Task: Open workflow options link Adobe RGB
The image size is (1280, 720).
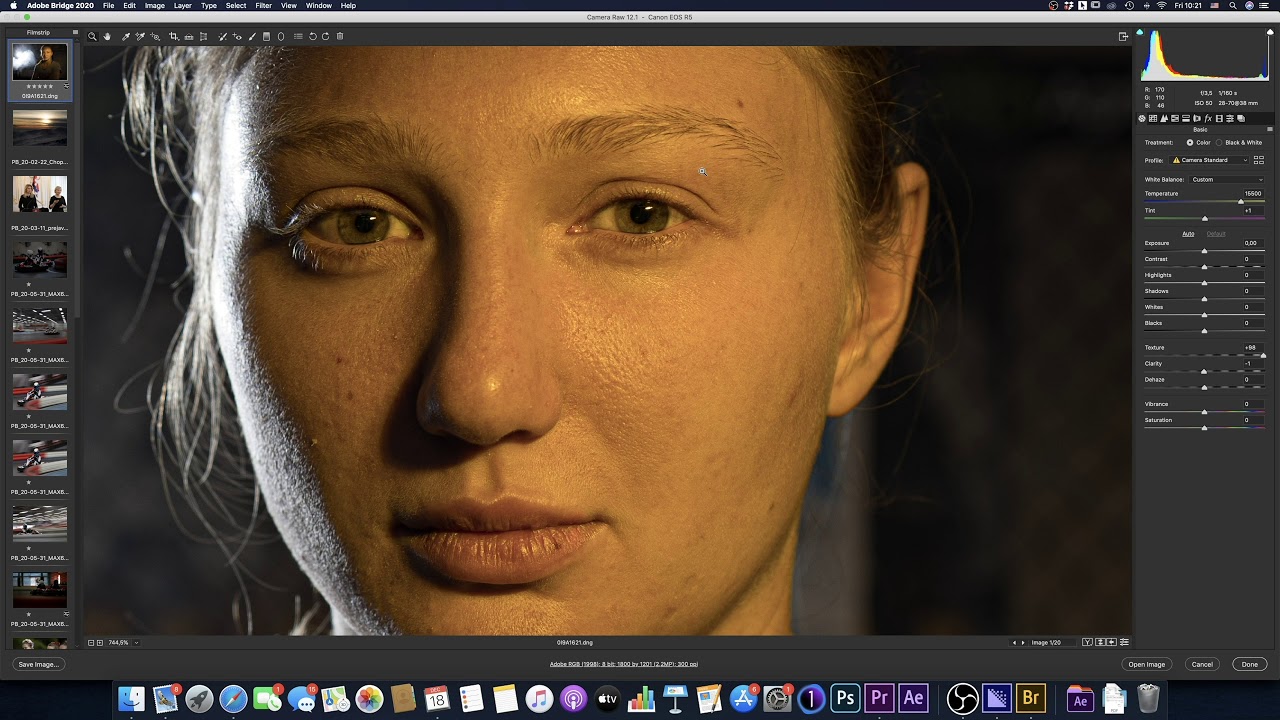Action: 624,664
